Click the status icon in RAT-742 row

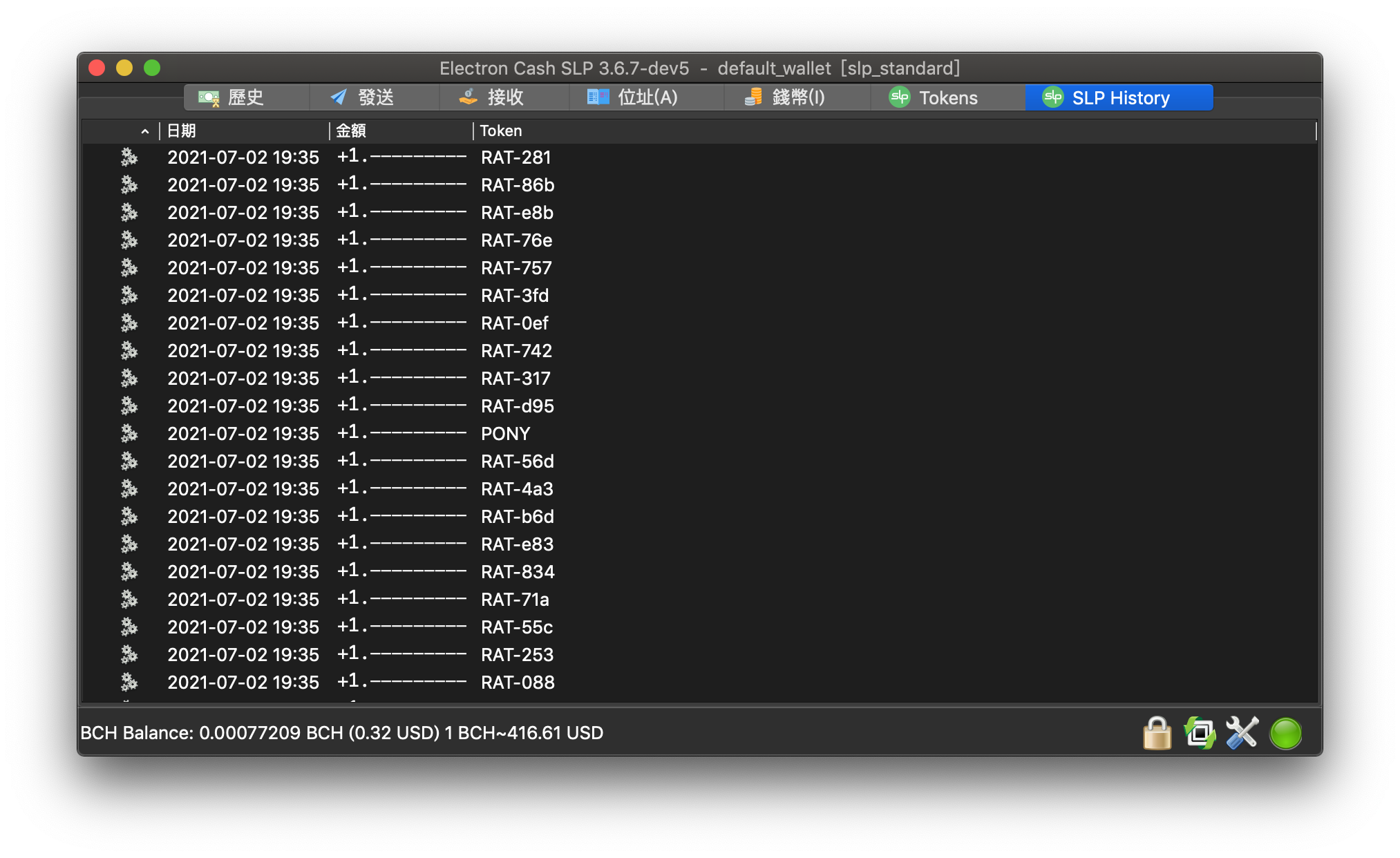pyautogui.click(x=129, y=351)
